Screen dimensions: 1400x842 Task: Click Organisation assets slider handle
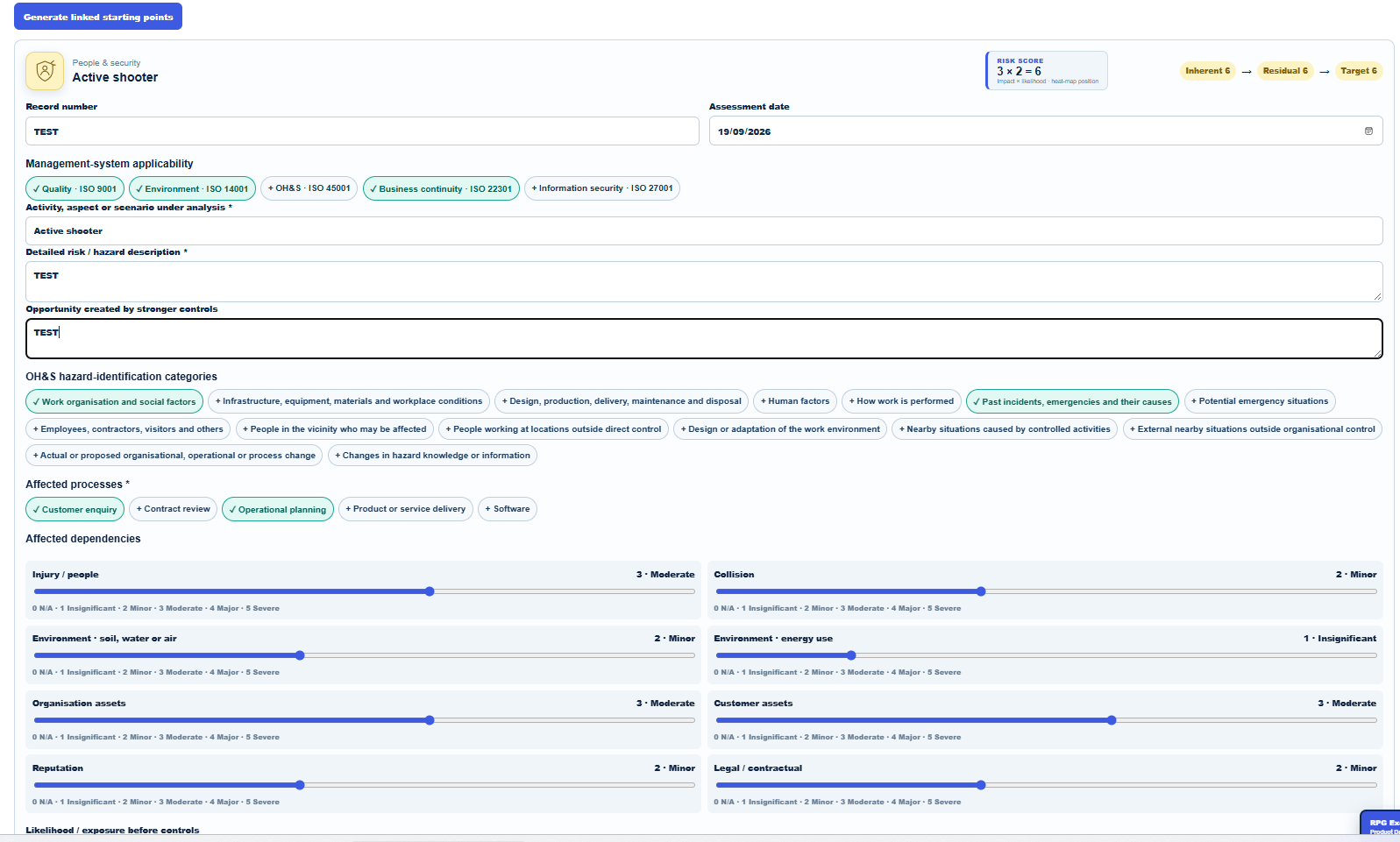point(430,720)
